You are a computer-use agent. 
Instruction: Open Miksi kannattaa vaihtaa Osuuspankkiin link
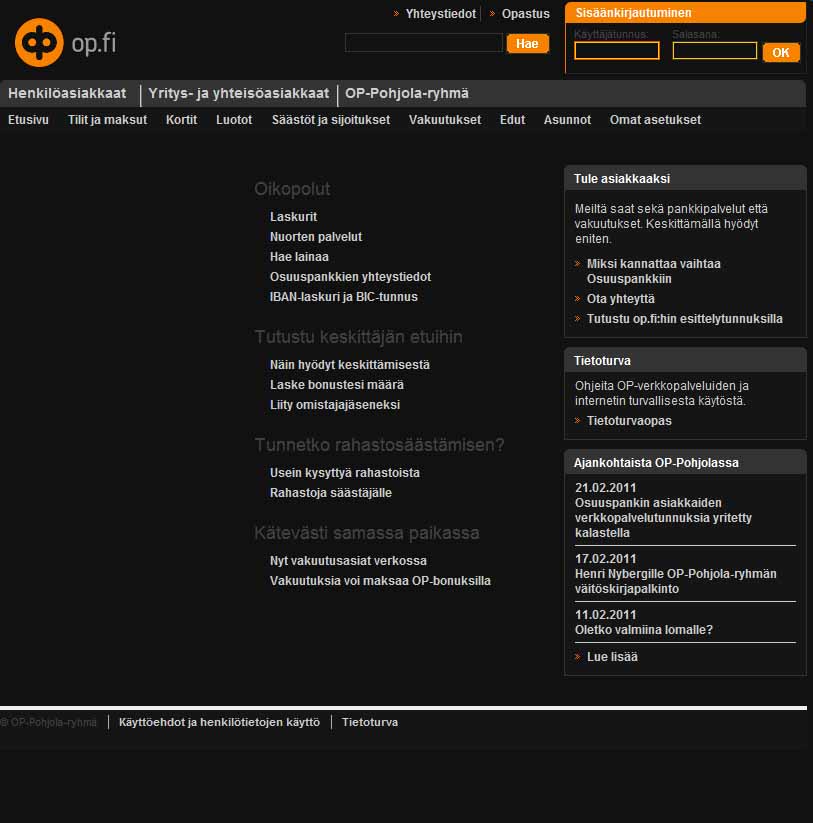[x=653, y=271]
